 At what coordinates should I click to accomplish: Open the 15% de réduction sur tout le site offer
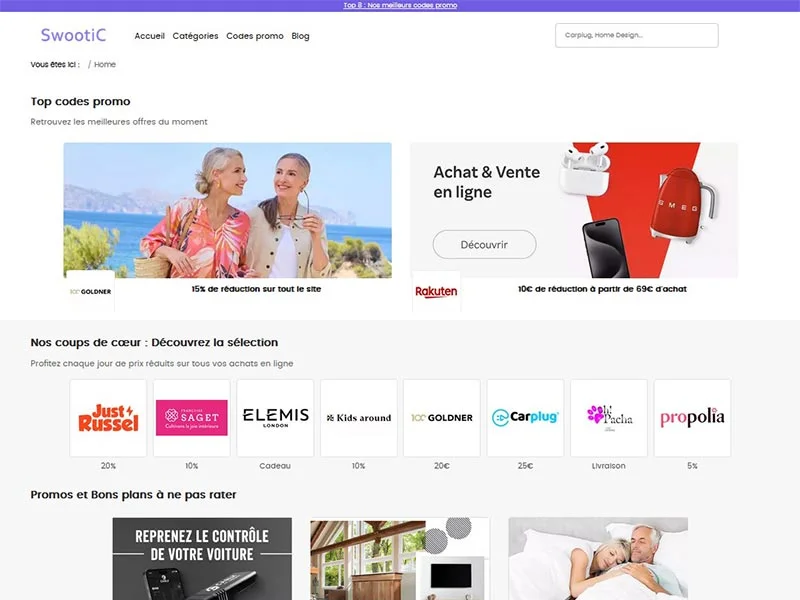click(x=256, y=289)
